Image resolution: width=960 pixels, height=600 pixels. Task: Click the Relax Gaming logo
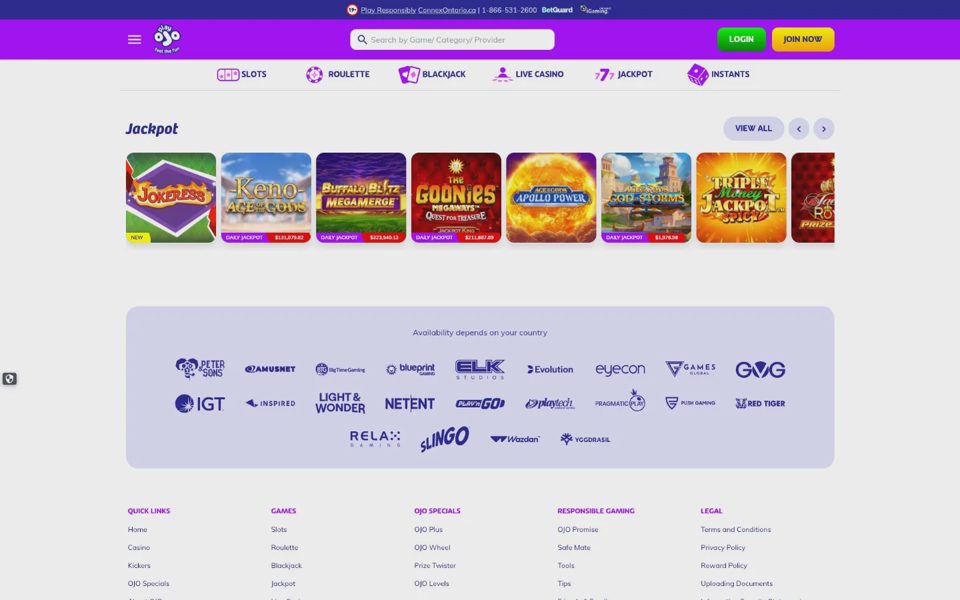tap(375, 438)
